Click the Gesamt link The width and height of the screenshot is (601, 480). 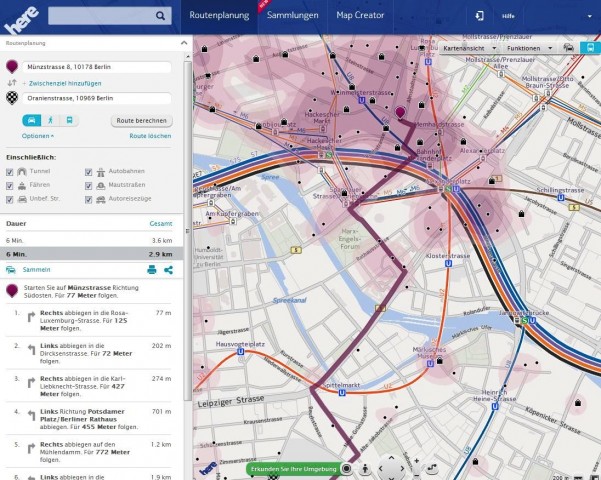coord(161,224)
